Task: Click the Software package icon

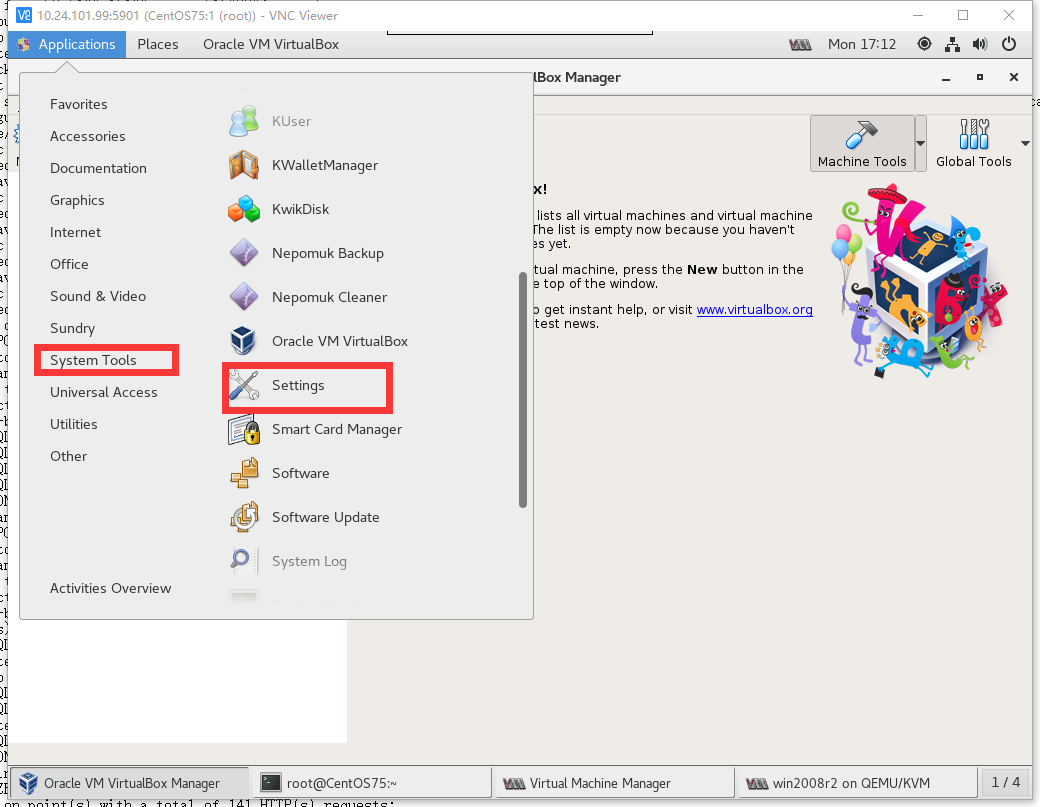Action: (x=243, y=473)
